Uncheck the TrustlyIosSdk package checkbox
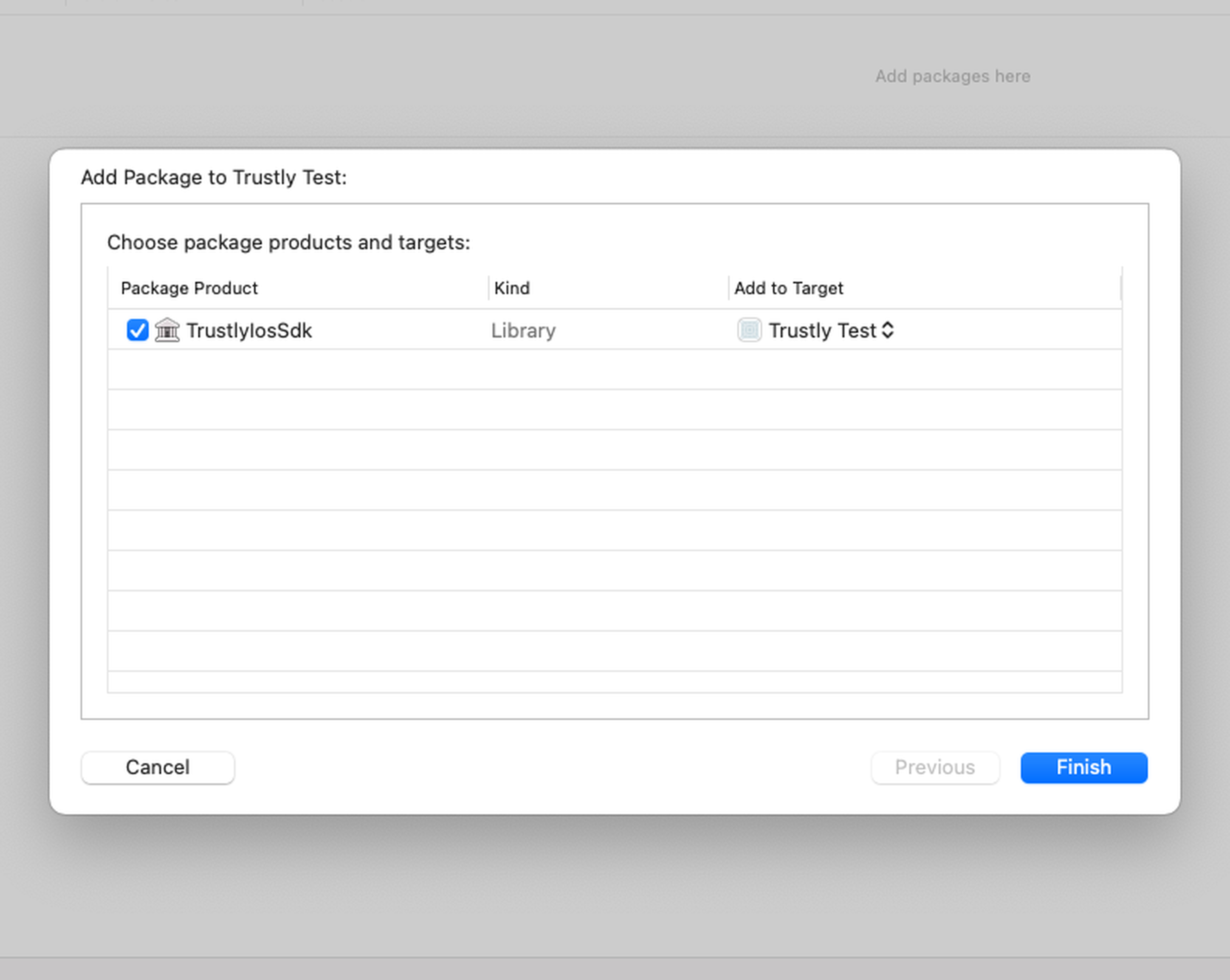The height and width of the screenshot is (980, 1230). pos(137,330)
